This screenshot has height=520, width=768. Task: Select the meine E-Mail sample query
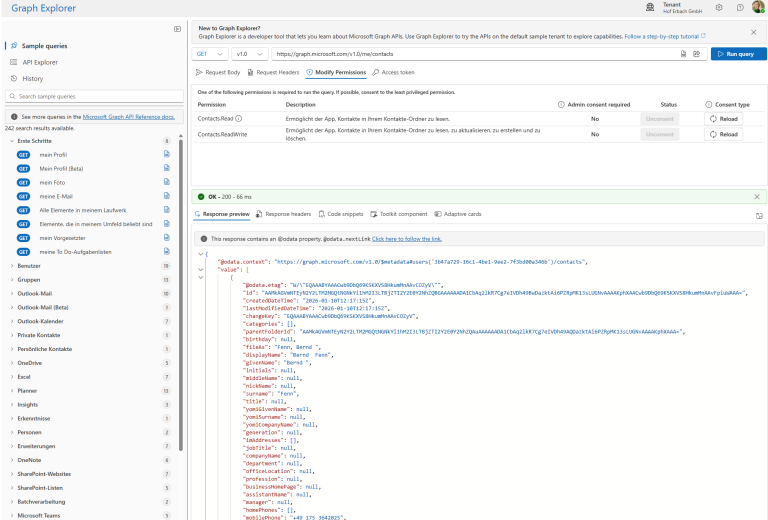[x=56, y=196]
